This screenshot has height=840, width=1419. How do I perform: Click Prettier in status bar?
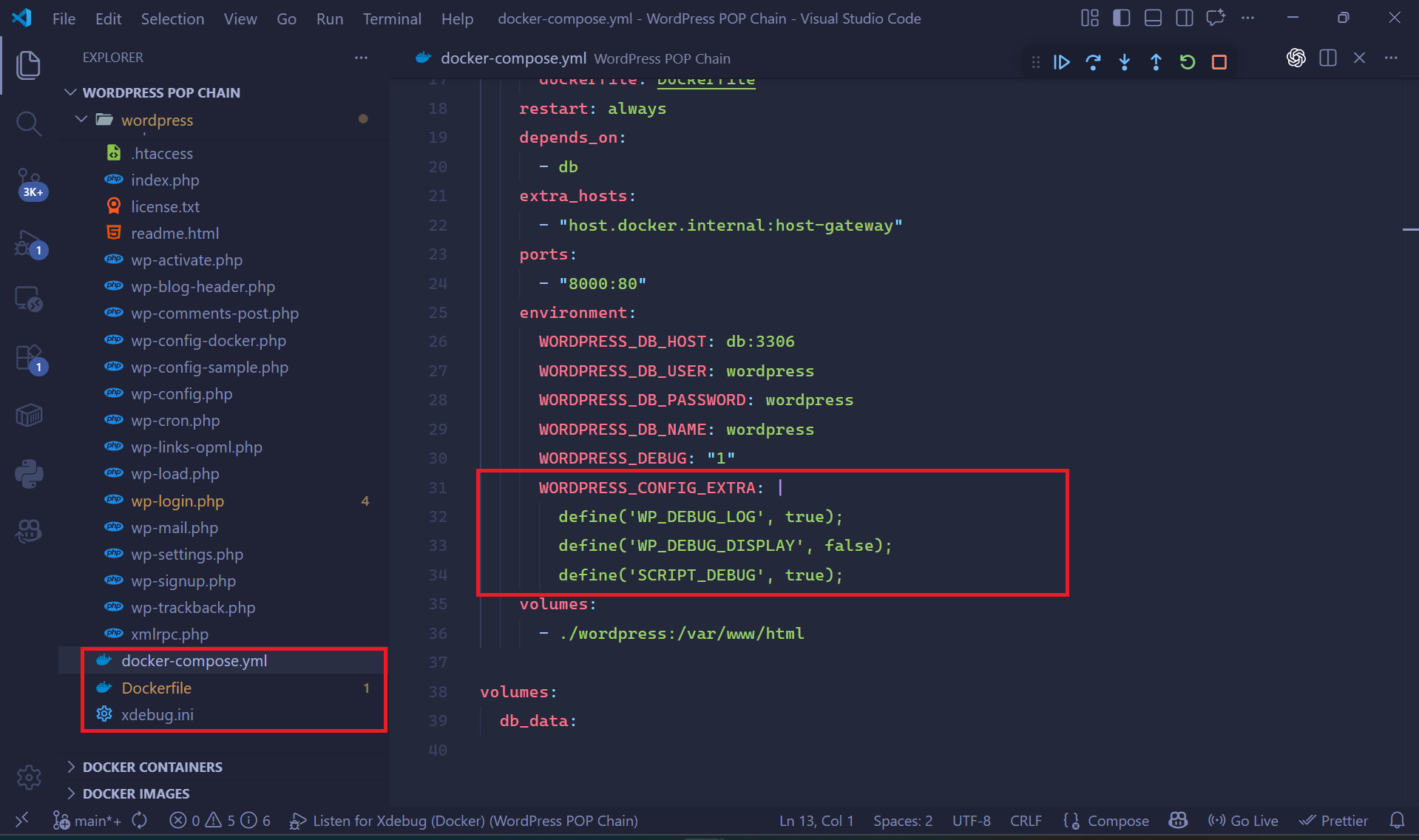coord(1334,821)
